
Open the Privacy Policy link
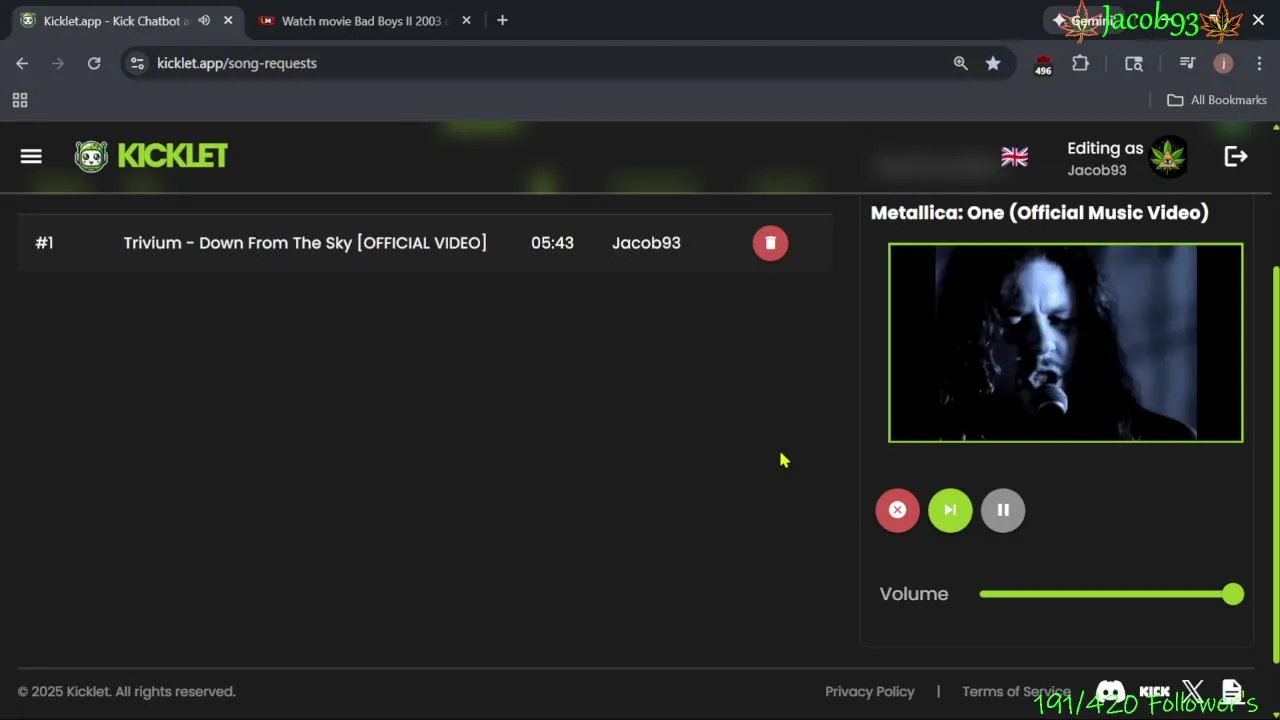tap(870, 692)
